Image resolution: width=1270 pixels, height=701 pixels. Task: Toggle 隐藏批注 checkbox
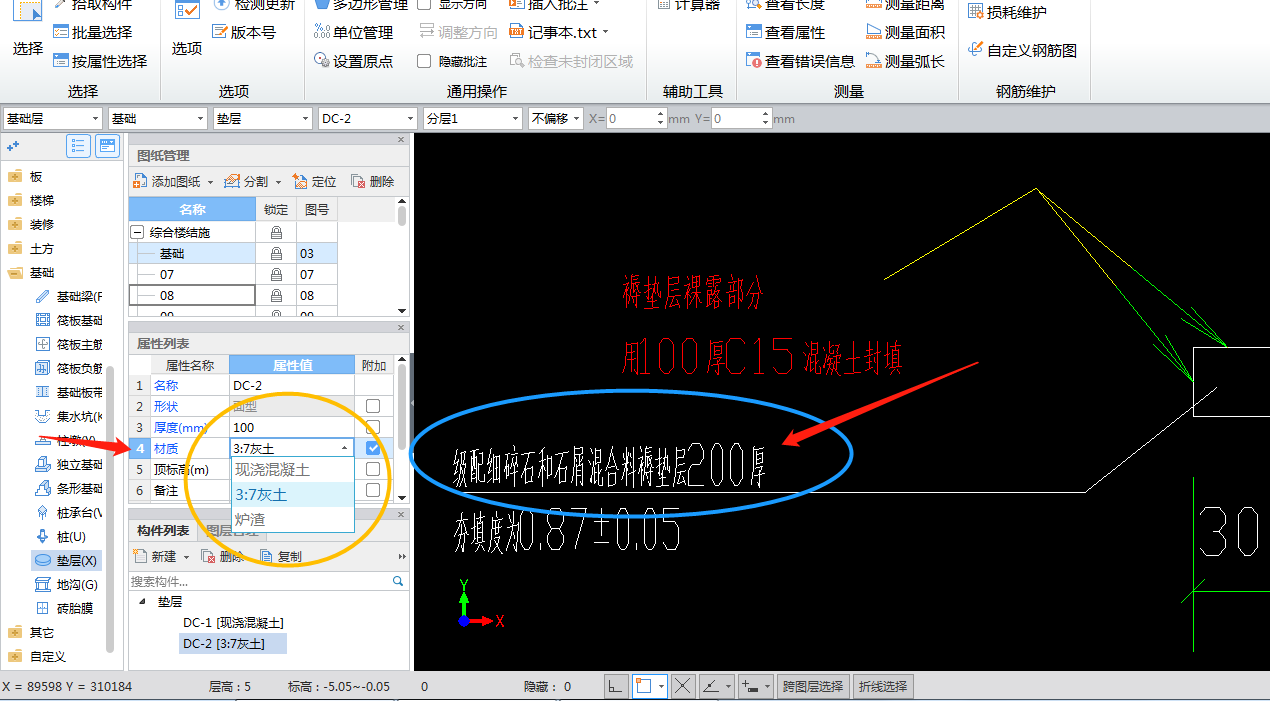pyautogui.click(x=424, y=61)
